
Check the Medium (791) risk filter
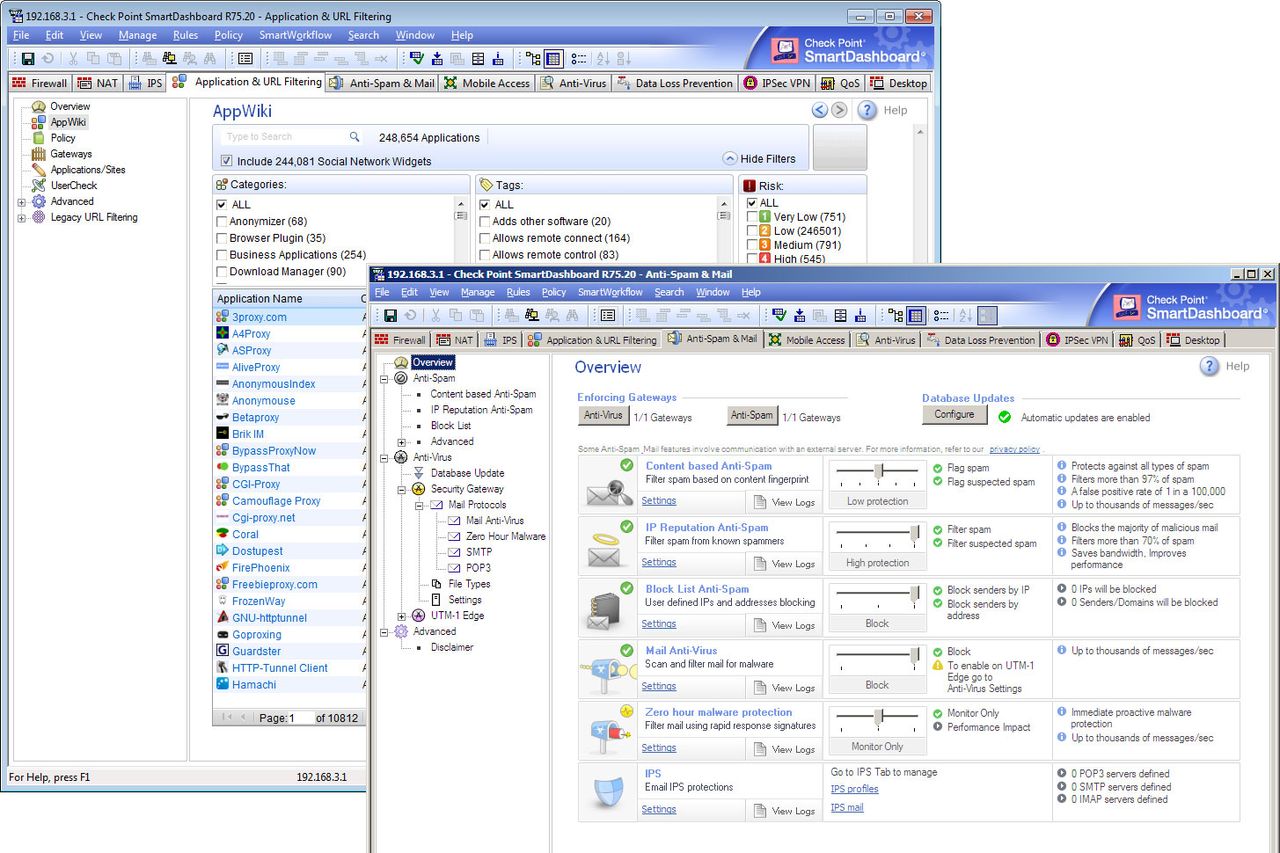click(752, 245)
